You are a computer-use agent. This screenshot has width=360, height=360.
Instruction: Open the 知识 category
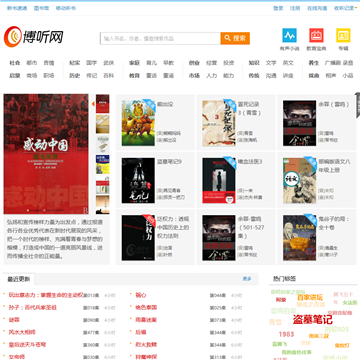tap(254, 63)
